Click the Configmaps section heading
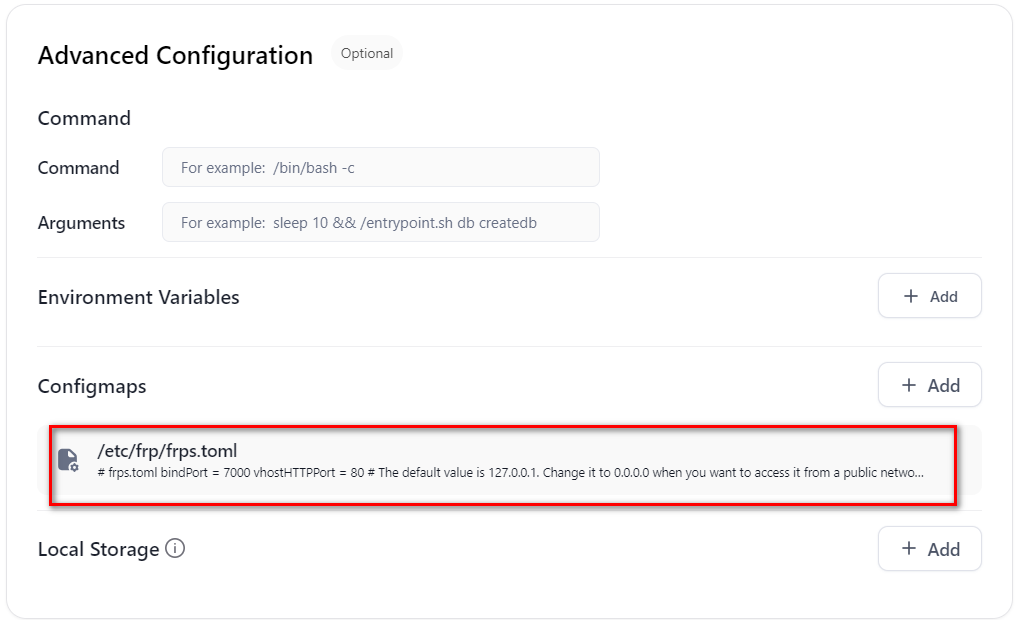1015x620 pixels. (x=92, y=386)
